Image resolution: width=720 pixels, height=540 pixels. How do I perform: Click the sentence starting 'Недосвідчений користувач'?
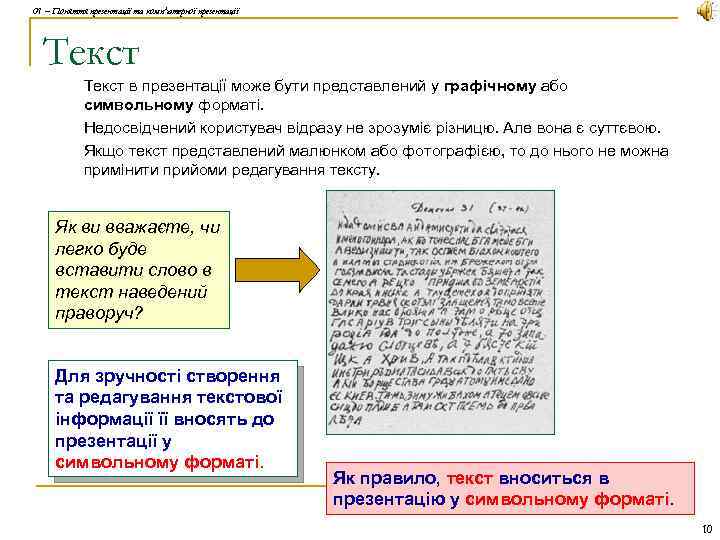click(x=372, y=128)
